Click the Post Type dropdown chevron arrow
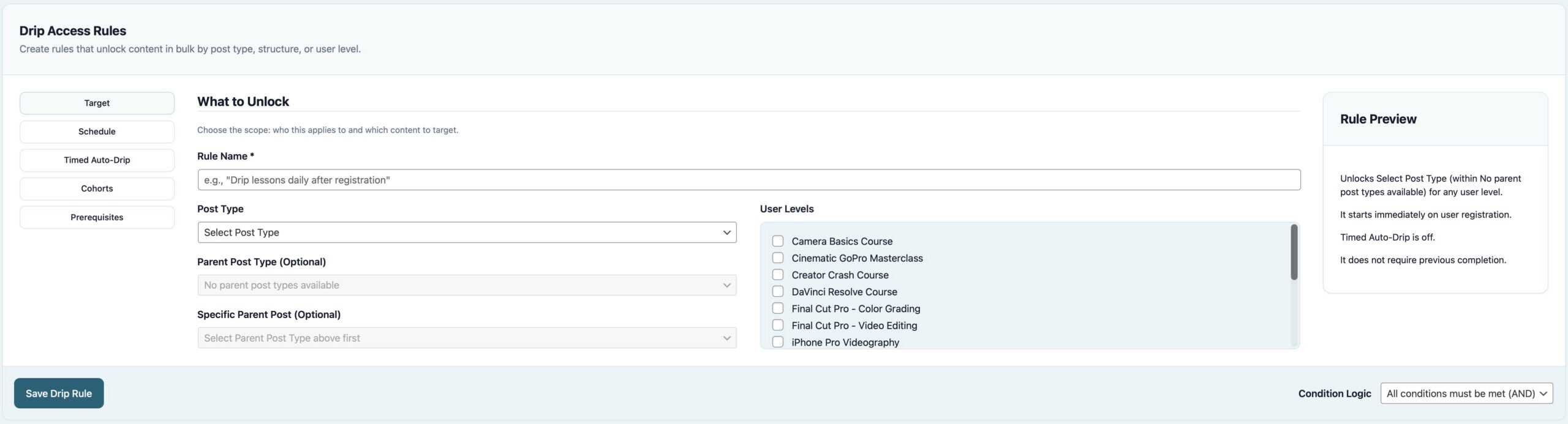 pos(726,232)
